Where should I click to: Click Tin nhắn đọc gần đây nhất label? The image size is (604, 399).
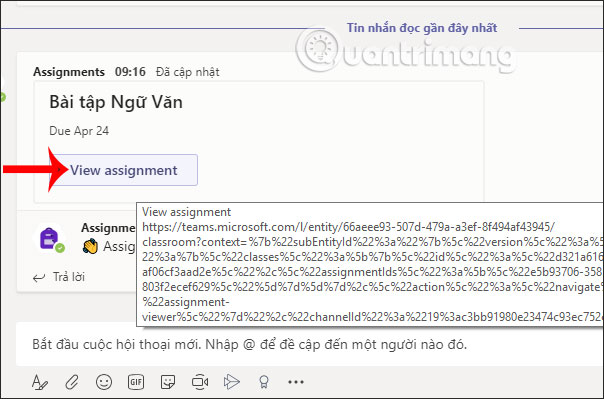click(422, 28)
